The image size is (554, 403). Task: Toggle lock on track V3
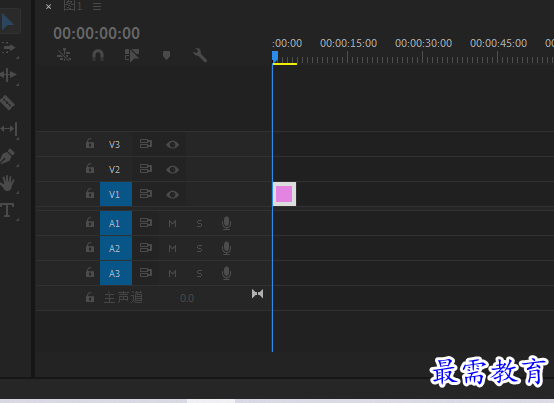(90, 143)
